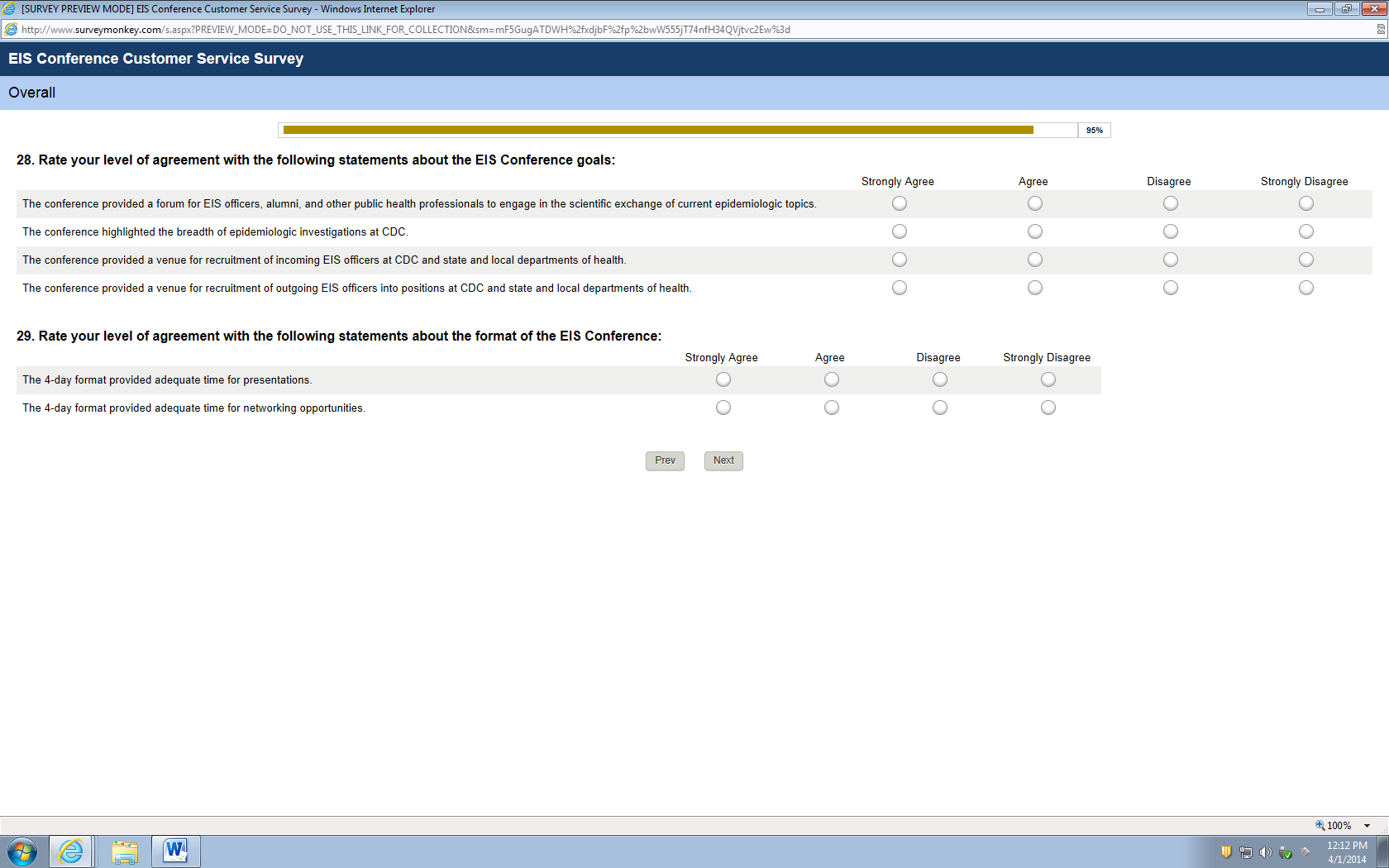Image resolution: width=1389 pixels, height=868 pixels.
Task: Click the Prev button
Action: click(x=665, y=460)
